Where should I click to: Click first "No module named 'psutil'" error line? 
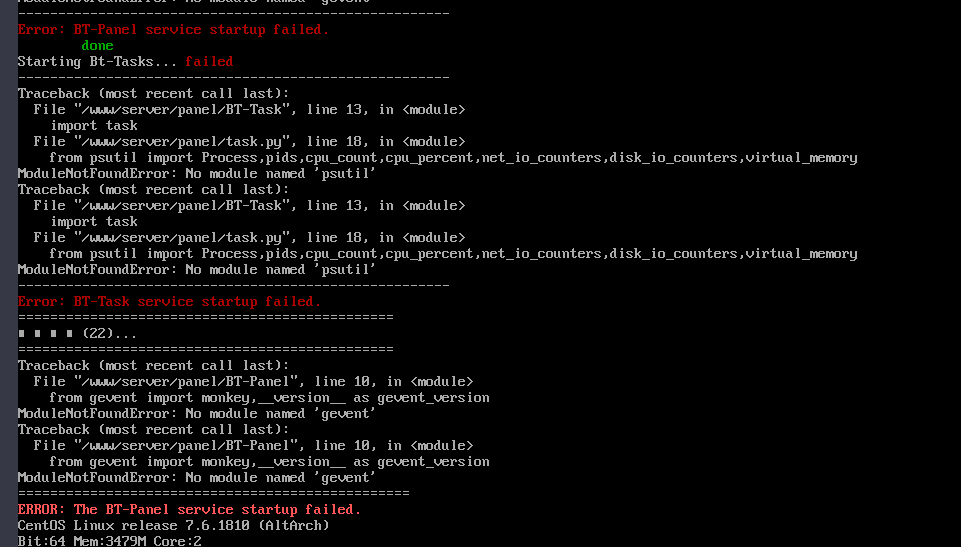[197, 173]
